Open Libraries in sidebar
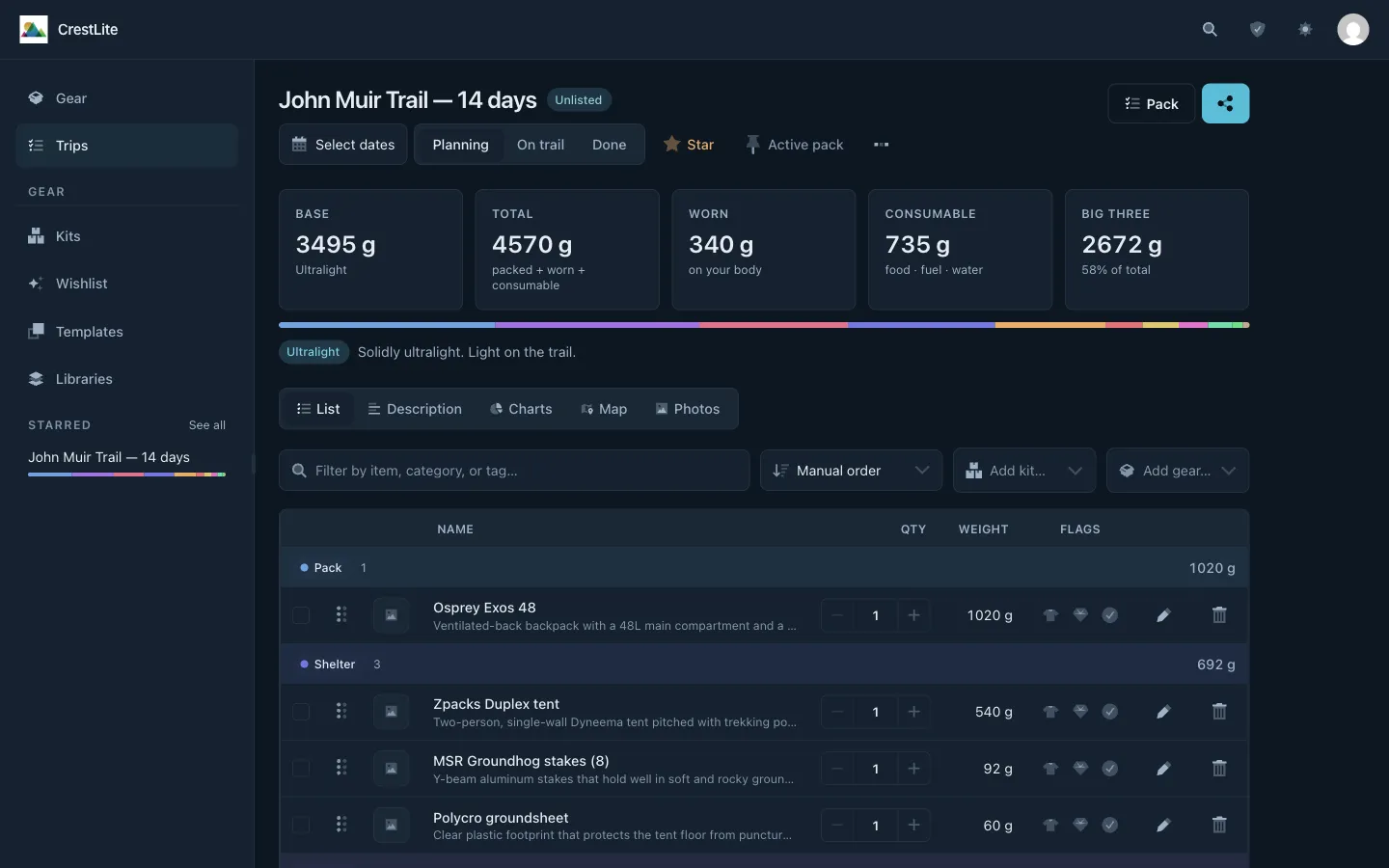Screen dimensions: 1389x868 coord(126,379)
